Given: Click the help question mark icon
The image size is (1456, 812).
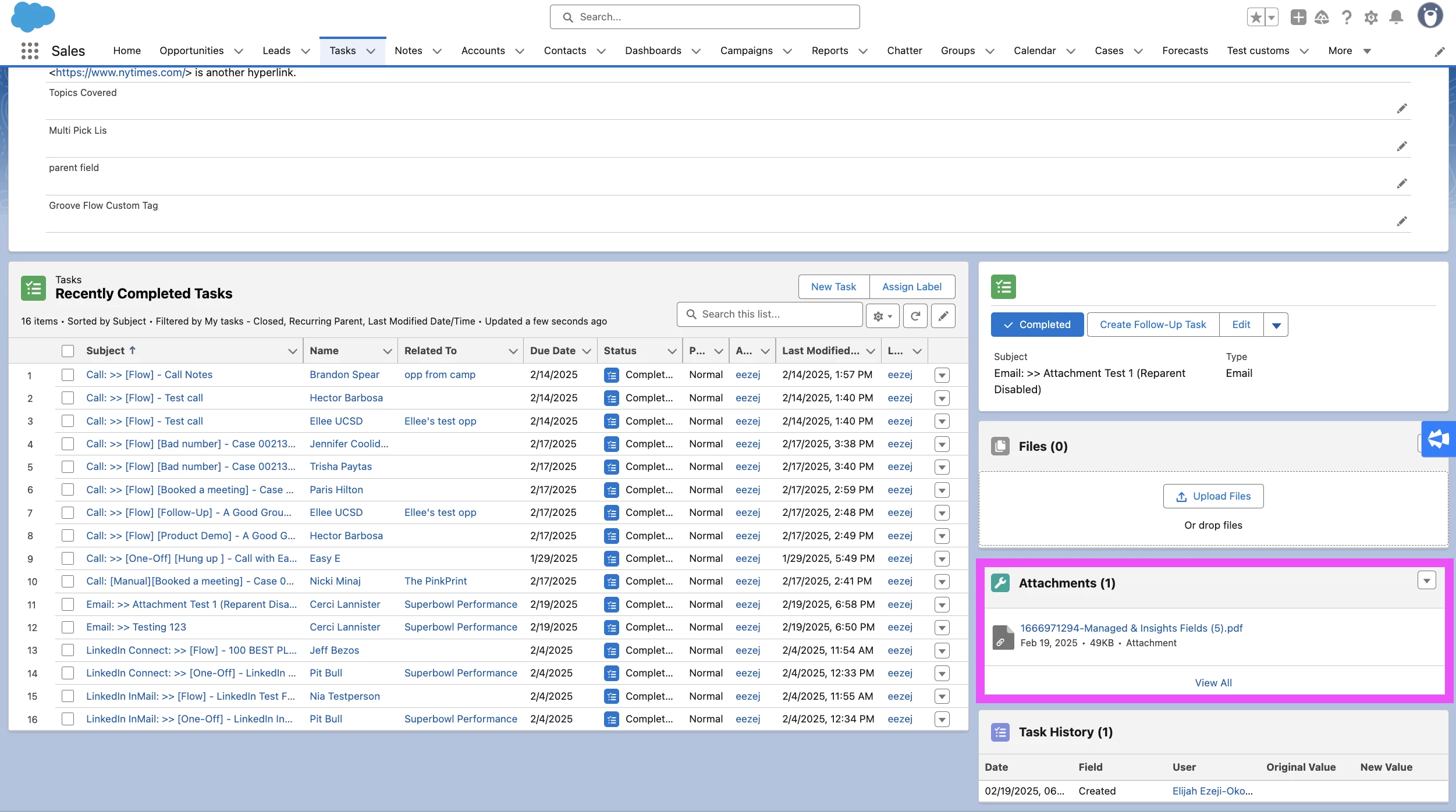Looking at the screenshot, I should click(1346, 17).
